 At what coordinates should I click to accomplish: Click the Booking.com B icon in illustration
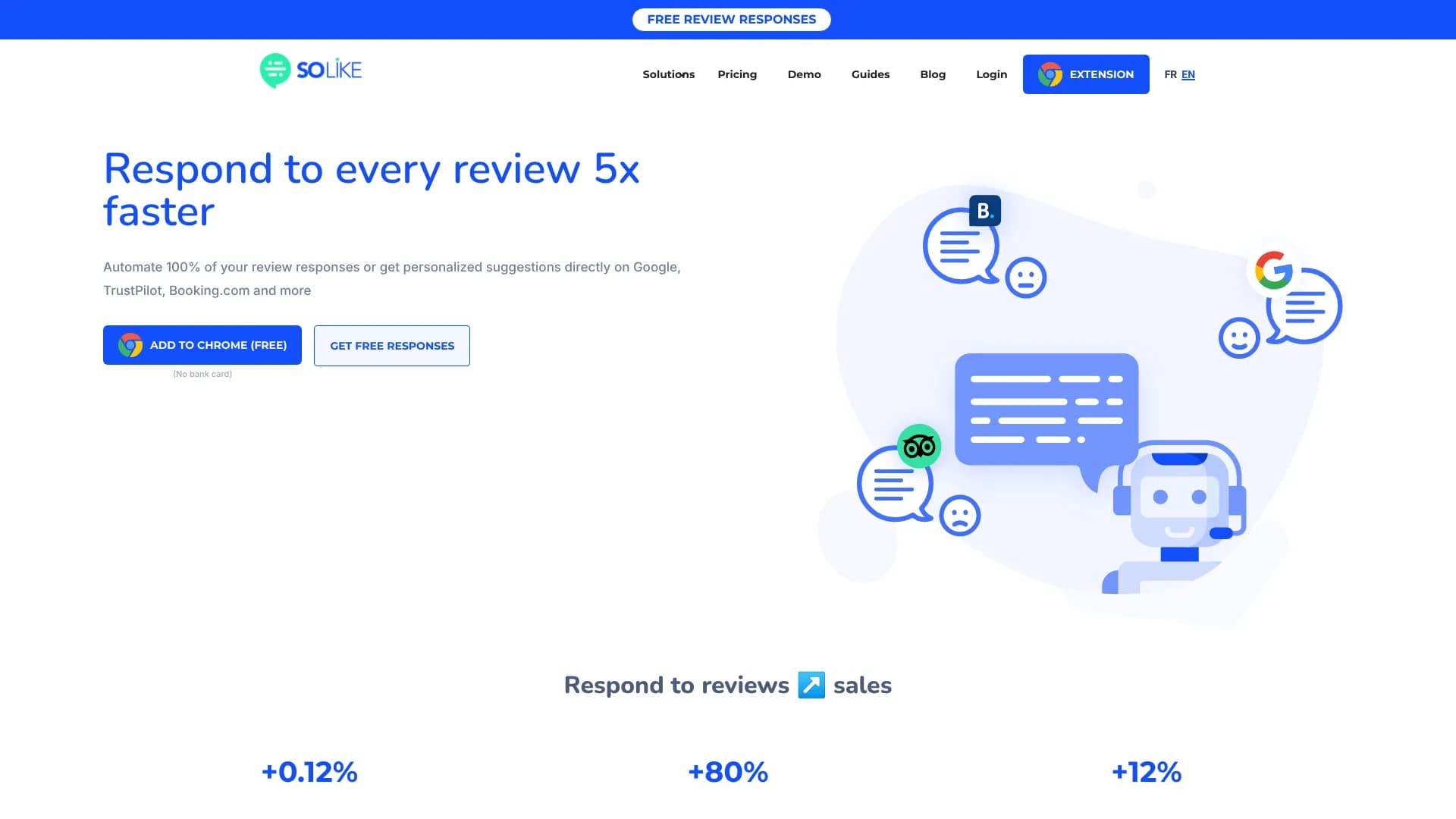point(985,211)
